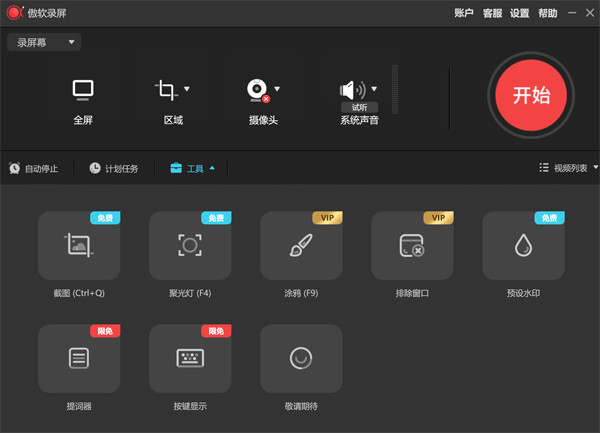Click the 按键显示 caption text
The height and width of the screenshot is (433, 600).
click(190, 406)
